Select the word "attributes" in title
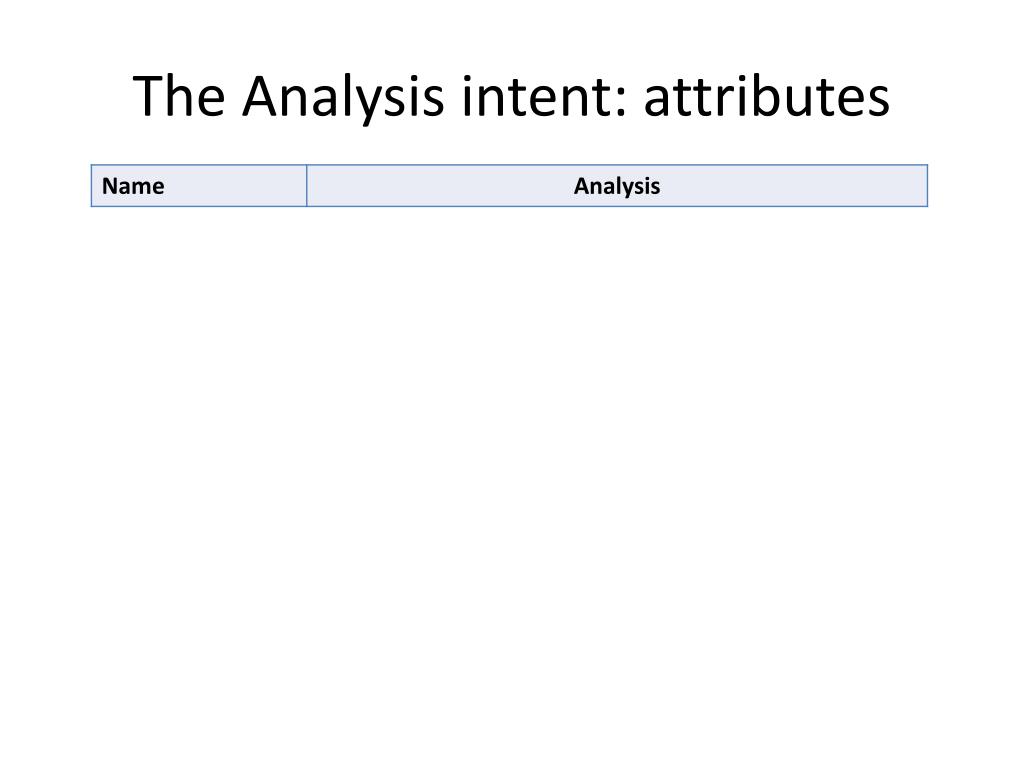The image size is (1024, 768). click(x=767, y=95)
